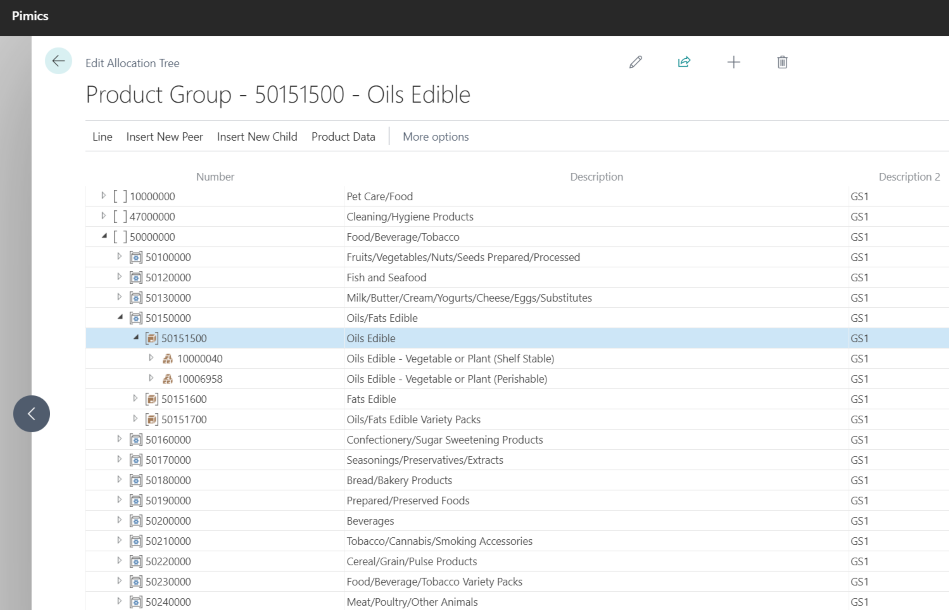Select number 50130000 tree row
The image size is (949, 610).
click(168, 298)
